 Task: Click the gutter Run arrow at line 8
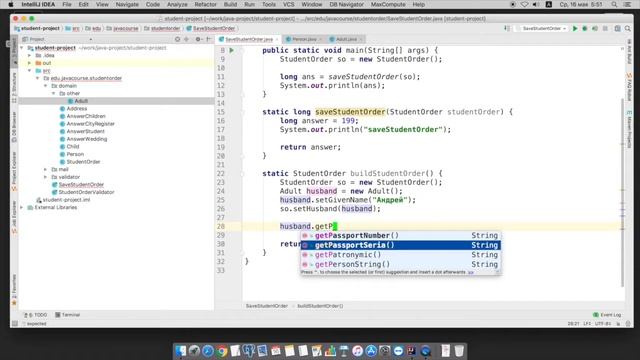tap(231, 50)
